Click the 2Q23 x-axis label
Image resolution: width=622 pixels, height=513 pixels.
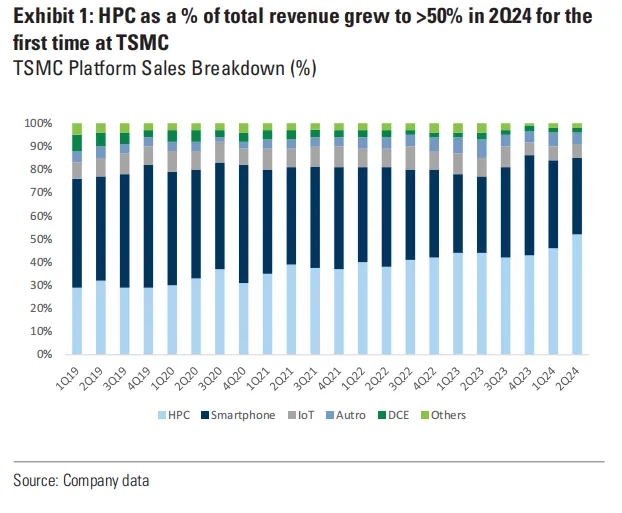tap(473, 379)
